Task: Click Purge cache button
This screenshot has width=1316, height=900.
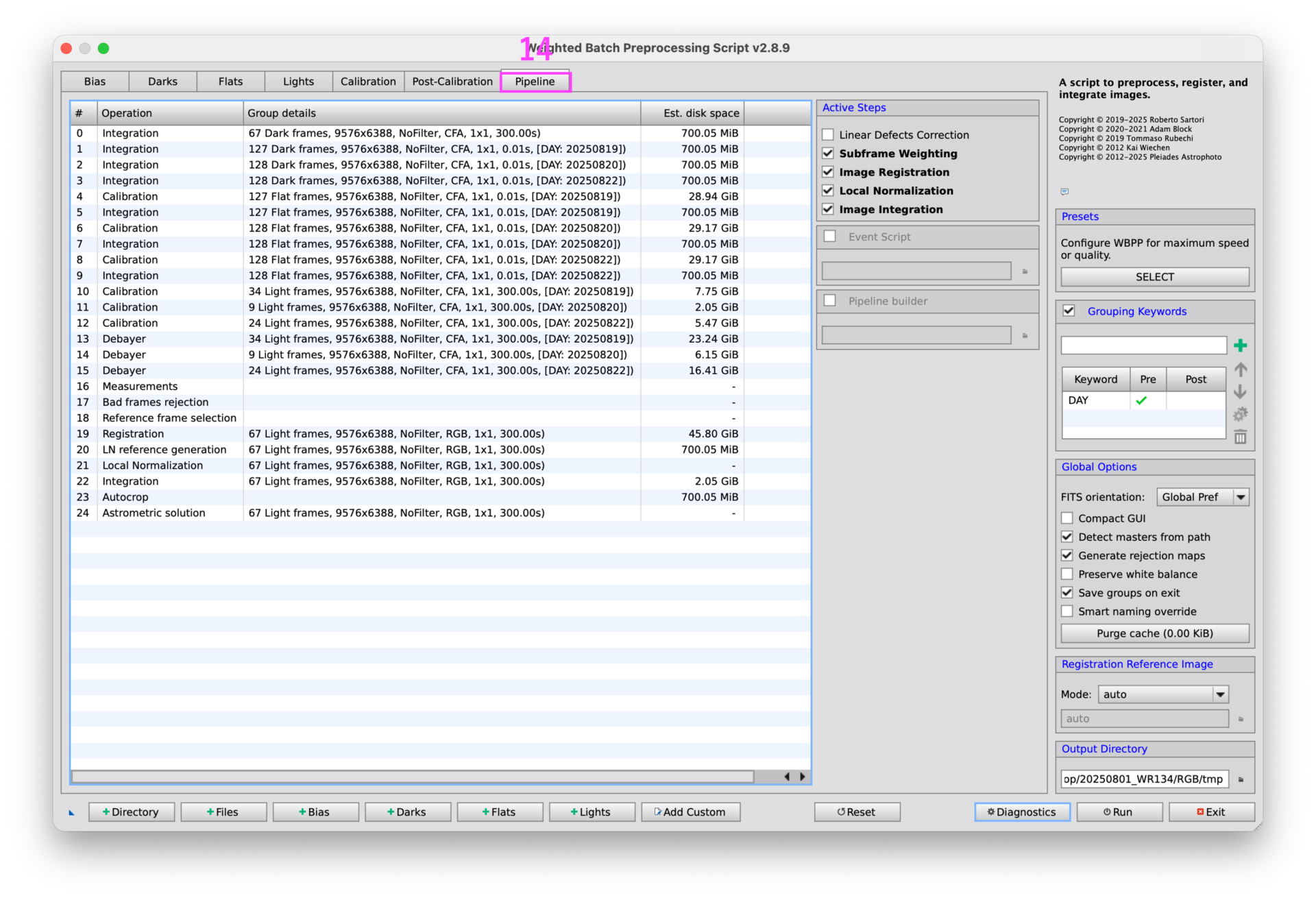Action: pos(1154,633)
